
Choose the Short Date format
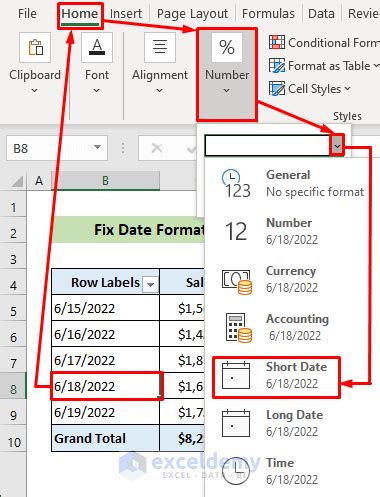[x=277, y=377]
